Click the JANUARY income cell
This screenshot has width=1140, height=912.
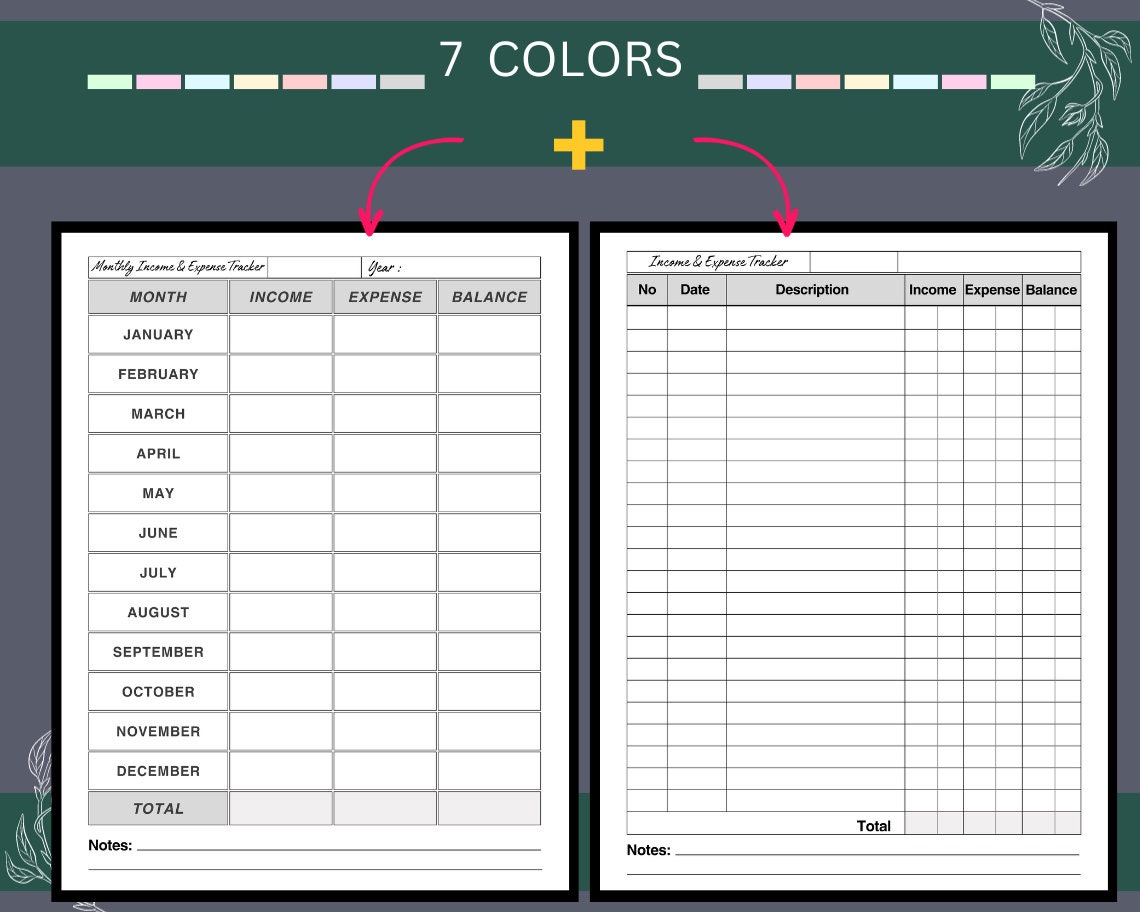click(x=281, y=335)
